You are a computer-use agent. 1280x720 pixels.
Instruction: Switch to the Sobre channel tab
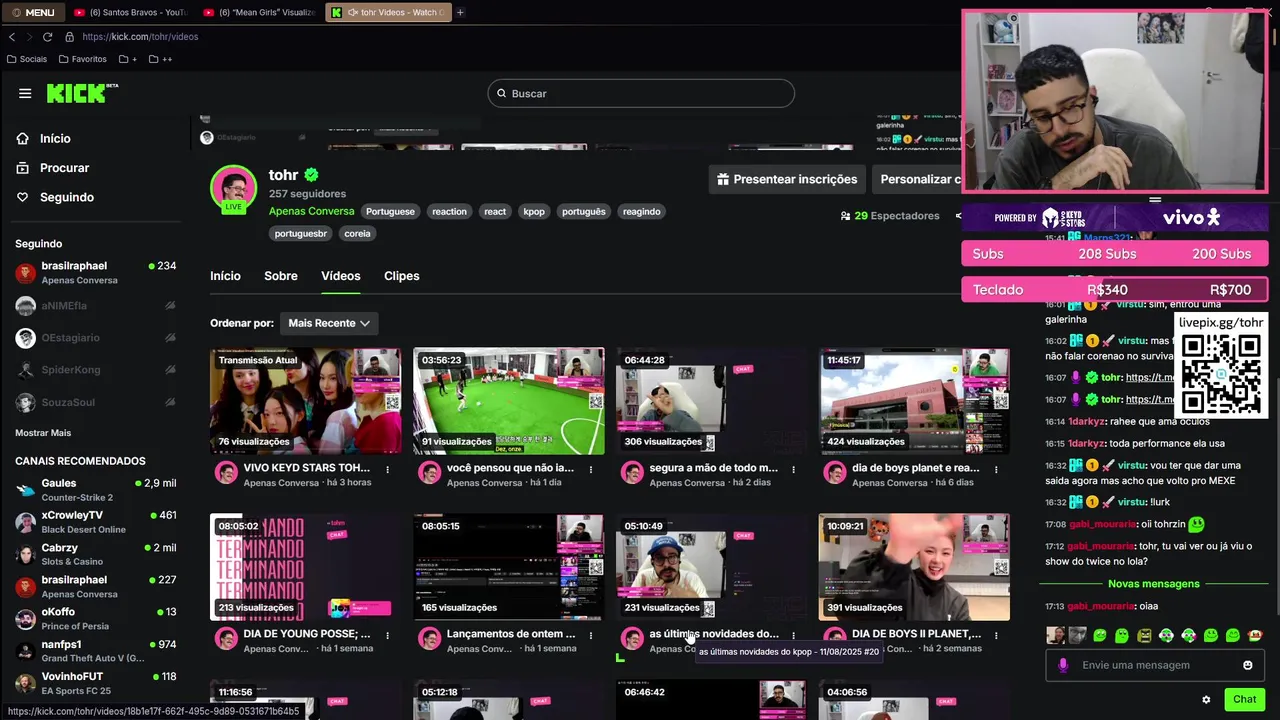pos(281,276)
